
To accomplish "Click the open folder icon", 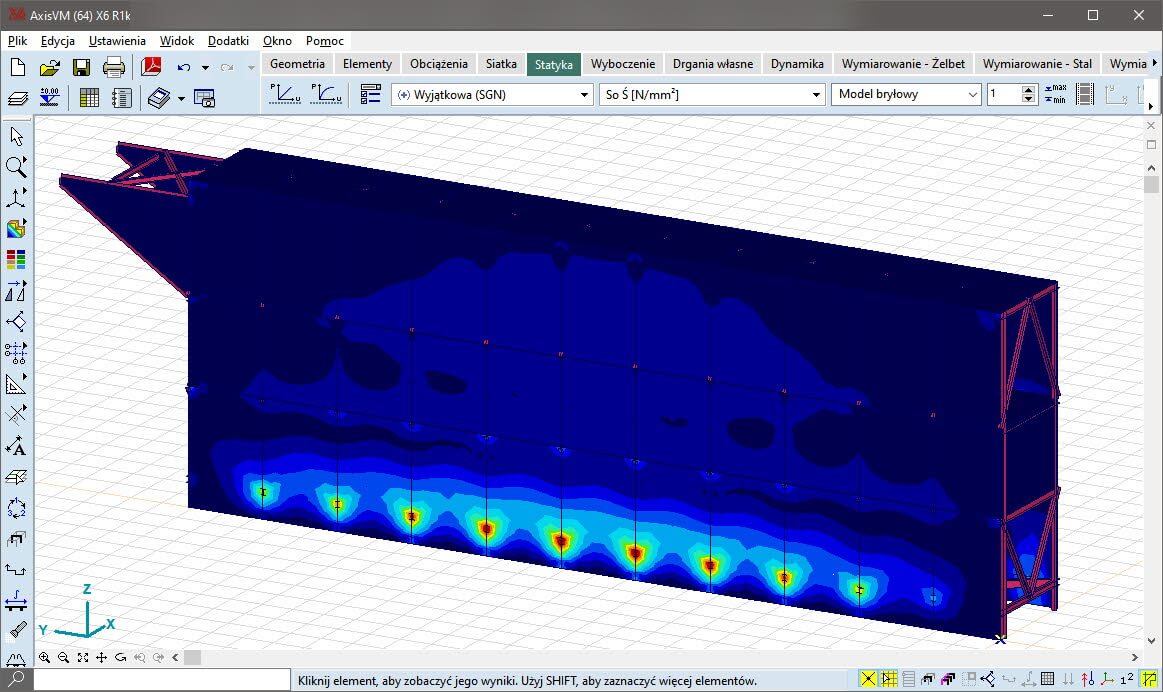I will click(x=49, y=68).
